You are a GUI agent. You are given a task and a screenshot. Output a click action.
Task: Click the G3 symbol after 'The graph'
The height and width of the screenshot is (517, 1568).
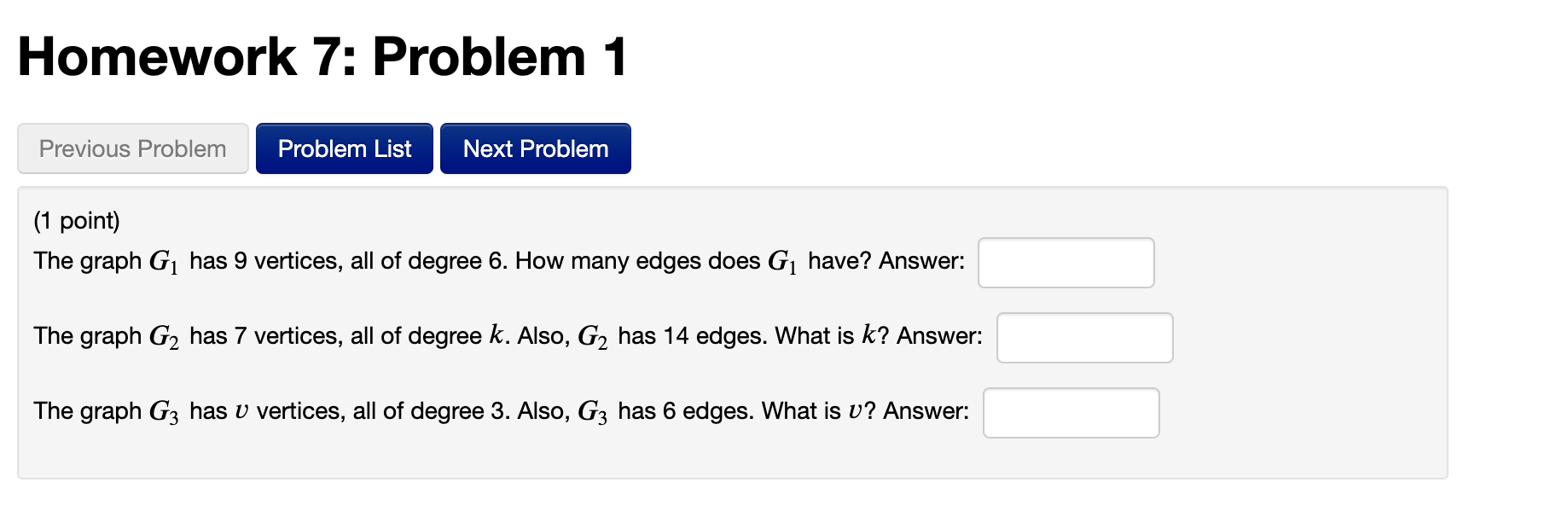click(164, 412)
